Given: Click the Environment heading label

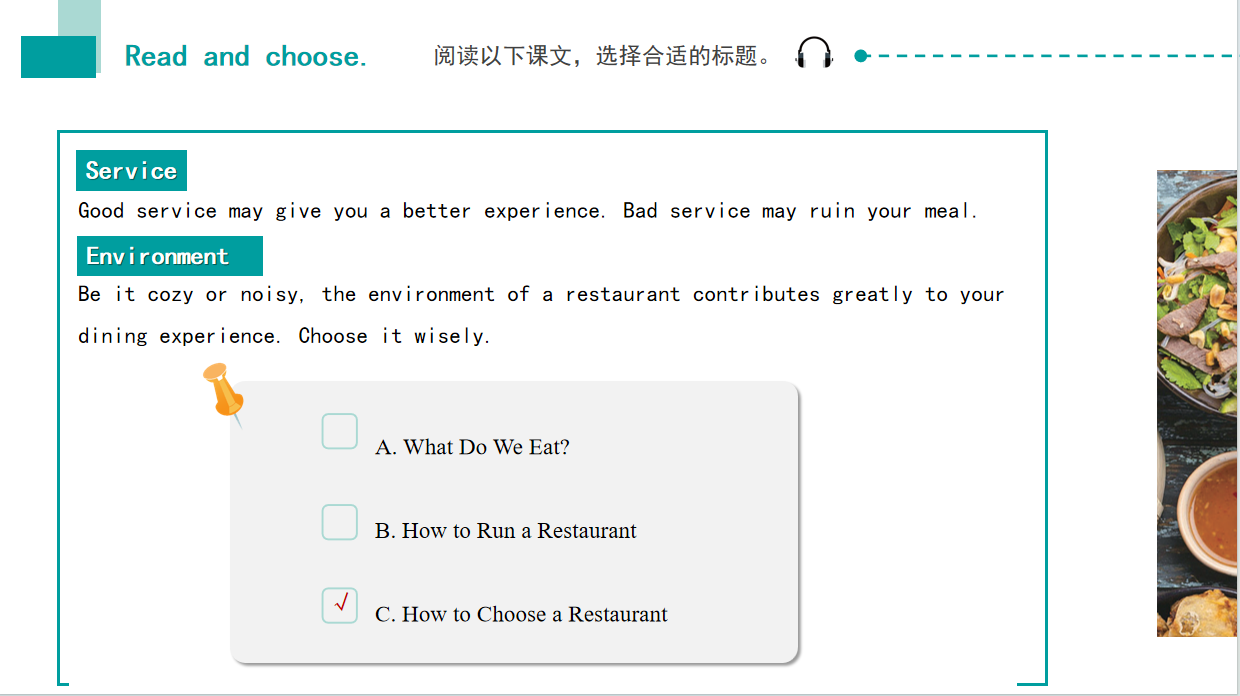Looking at the screenshot, I should [169, 256].
